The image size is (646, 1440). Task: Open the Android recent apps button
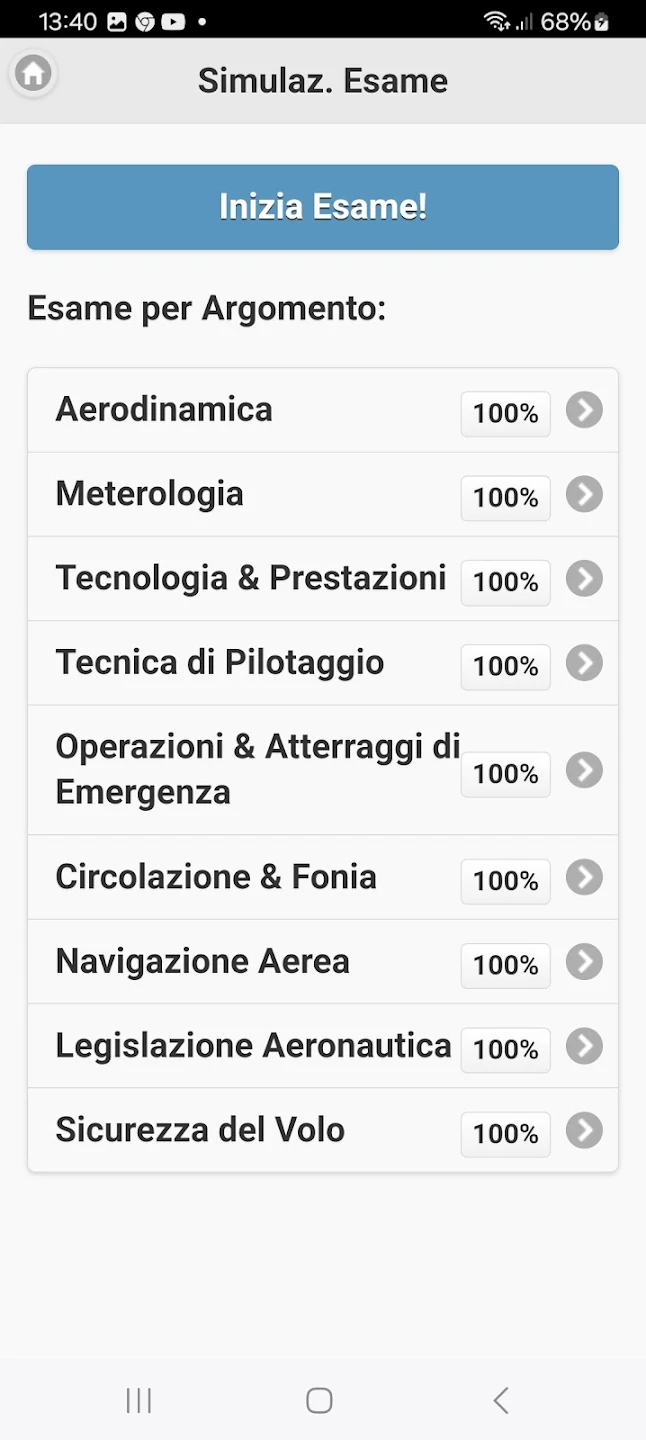tap(139, 1400)
